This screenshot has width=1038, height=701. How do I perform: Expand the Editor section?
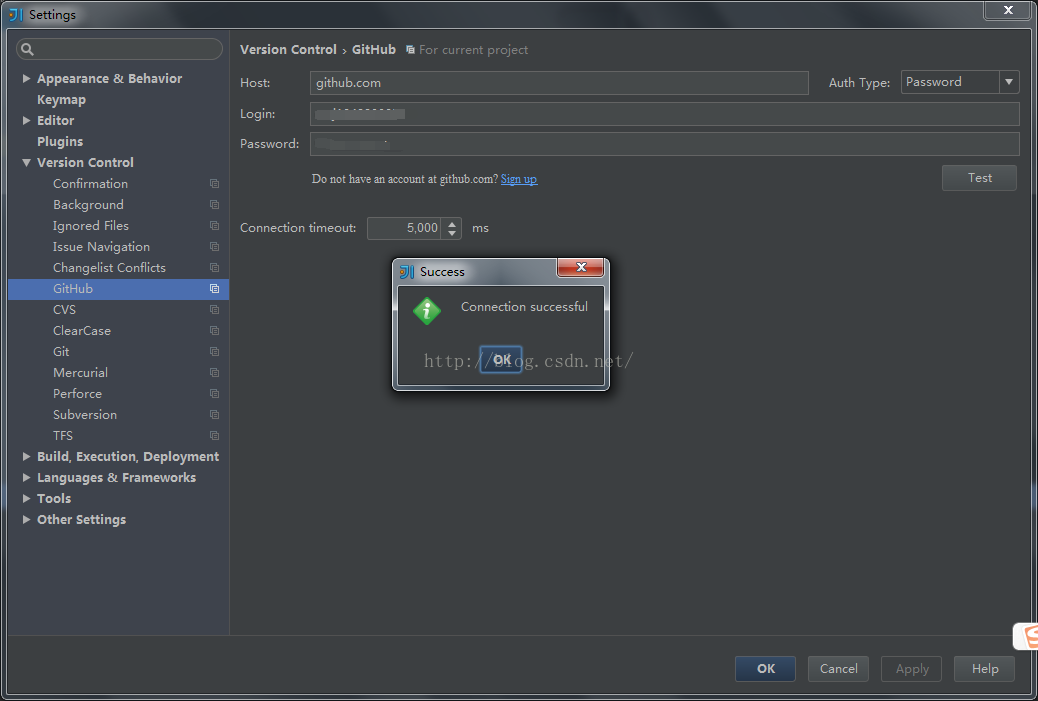pos(26,120)
